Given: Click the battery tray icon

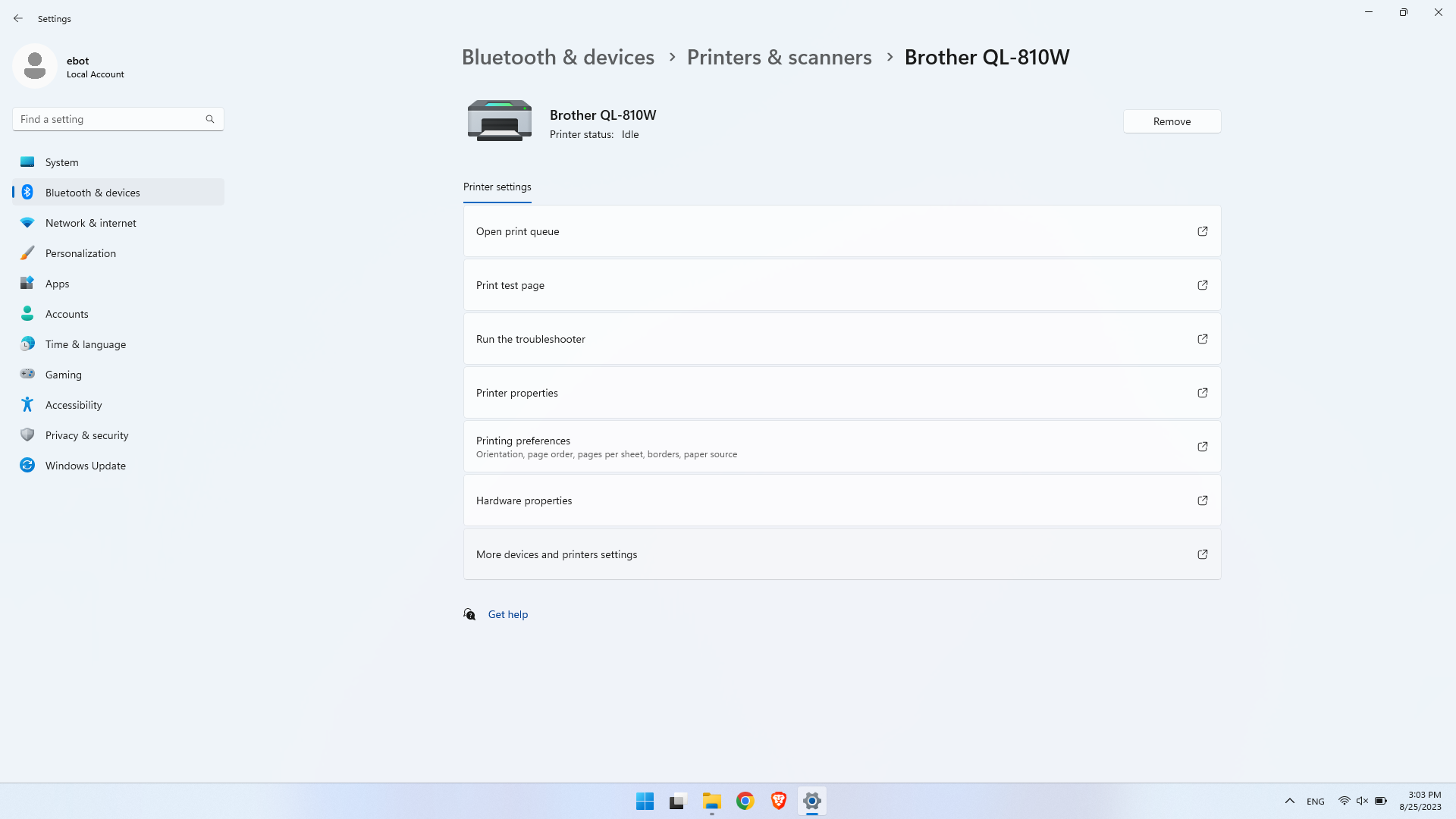Looking at the screenshot, I should pyautogui.click(x=1381, y=801).
